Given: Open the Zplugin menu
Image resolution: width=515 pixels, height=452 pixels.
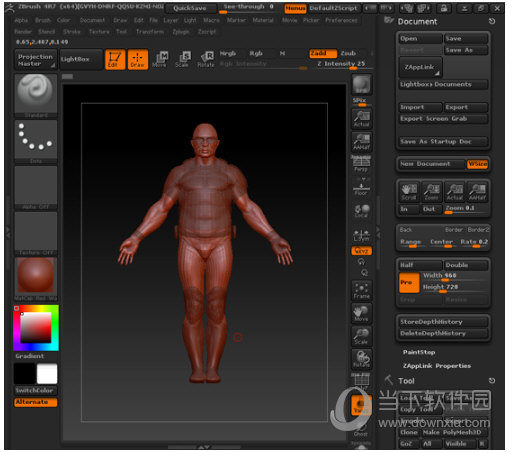Looking at the screenshot, I should coord(181,32).
